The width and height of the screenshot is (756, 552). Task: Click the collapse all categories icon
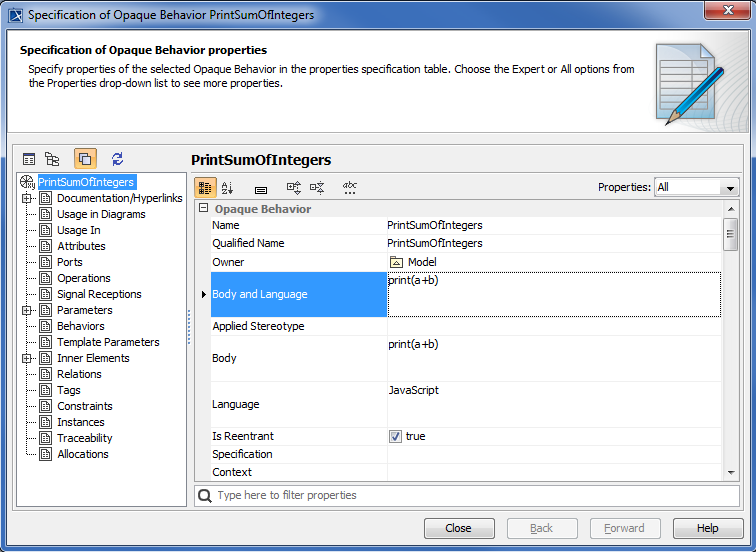(317, 187)
